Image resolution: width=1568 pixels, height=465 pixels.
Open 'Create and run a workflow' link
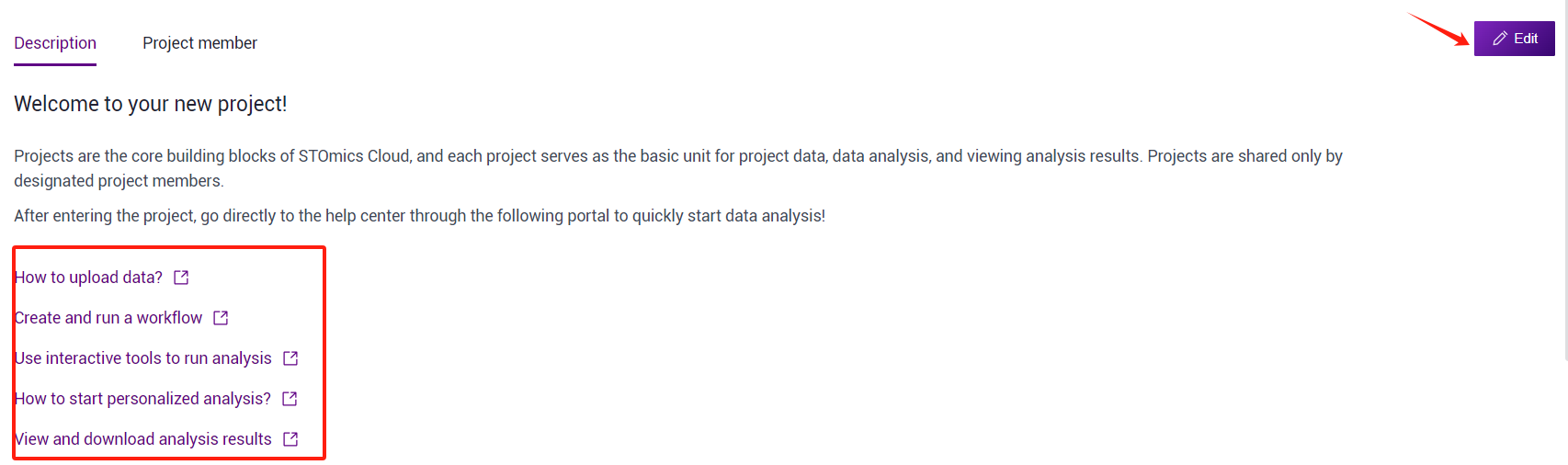(x=108, y=318)
